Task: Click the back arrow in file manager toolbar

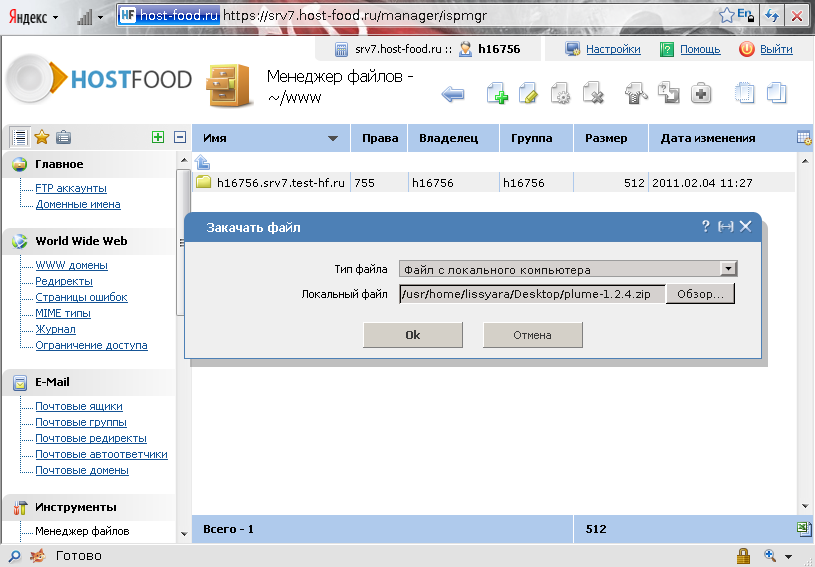Action: tap(453, 95)
